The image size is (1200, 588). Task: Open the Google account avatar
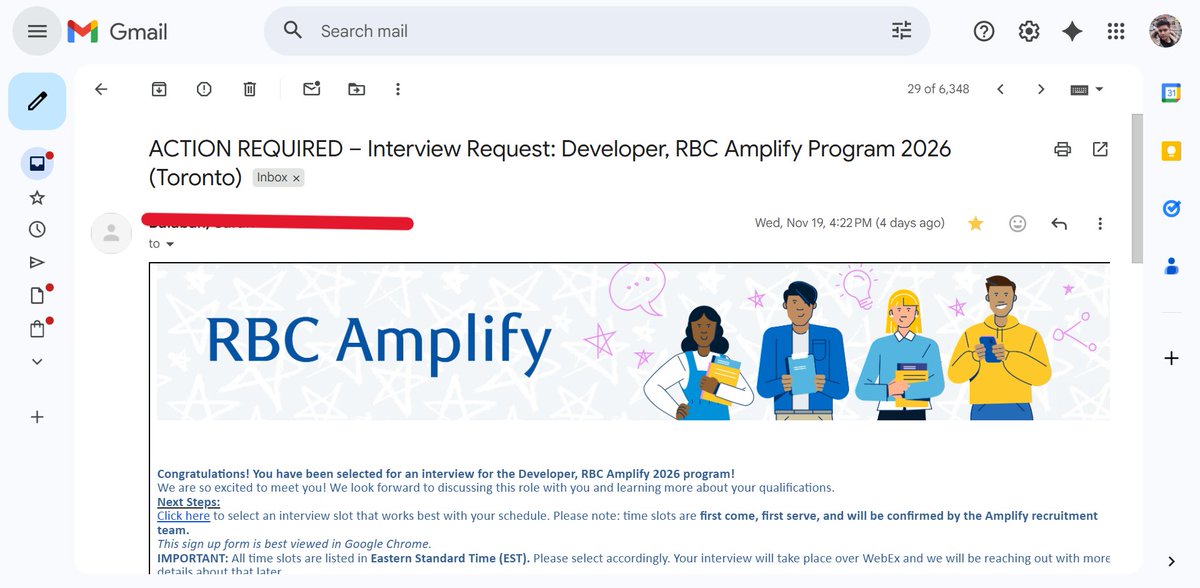point(1166,31)
